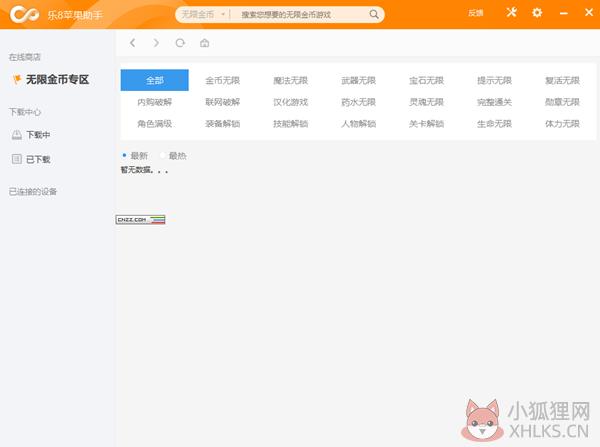Screen dimensions: 600x447
Task: Select the 汉化游戏 category
Action: [291, 102]
